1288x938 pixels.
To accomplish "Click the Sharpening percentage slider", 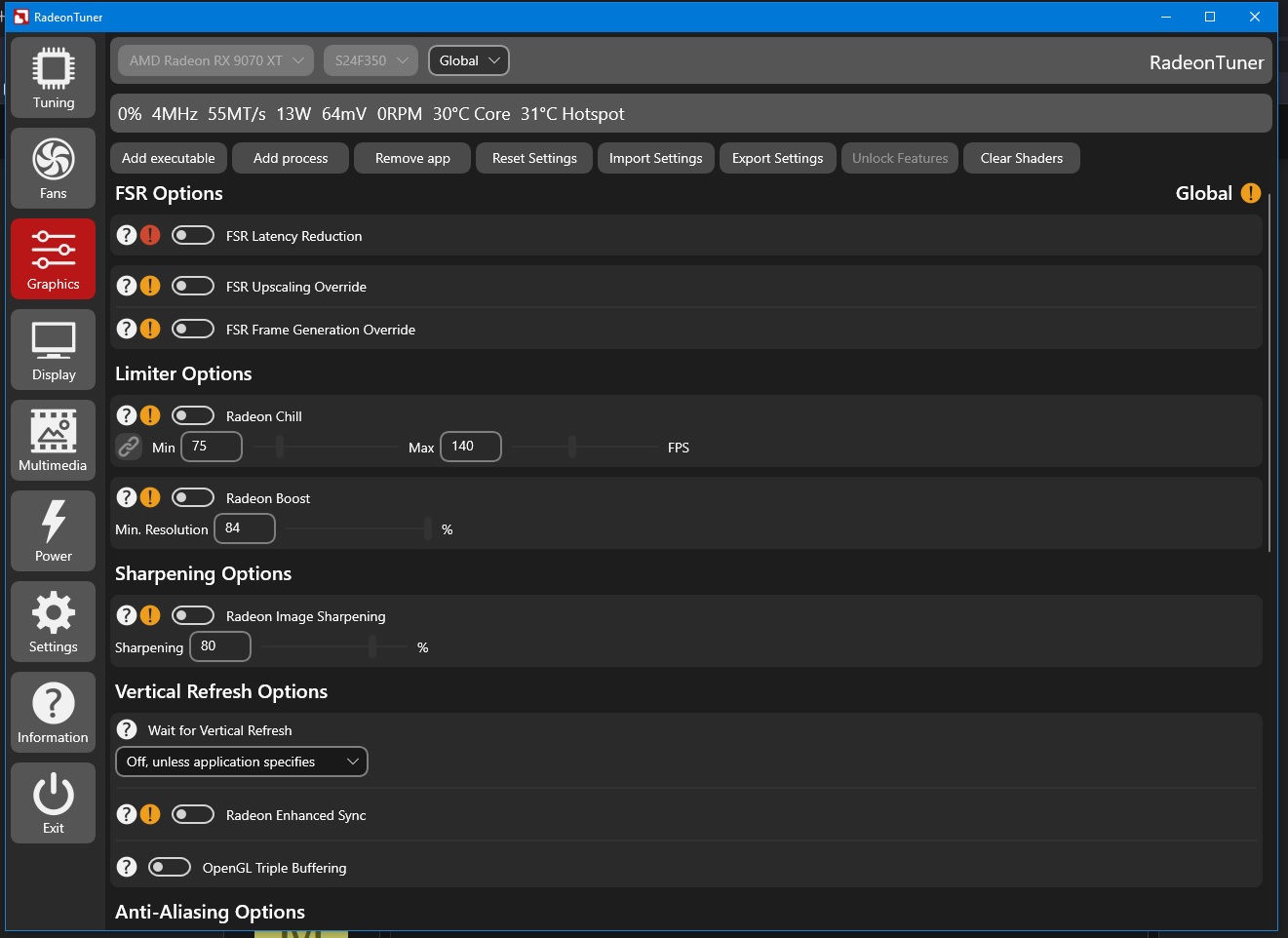I will pos(334,646).
